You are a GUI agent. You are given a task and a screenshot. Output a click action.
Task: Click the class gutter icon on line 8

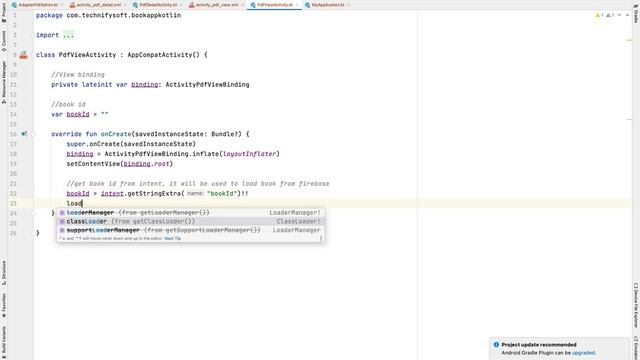point(24,55)
